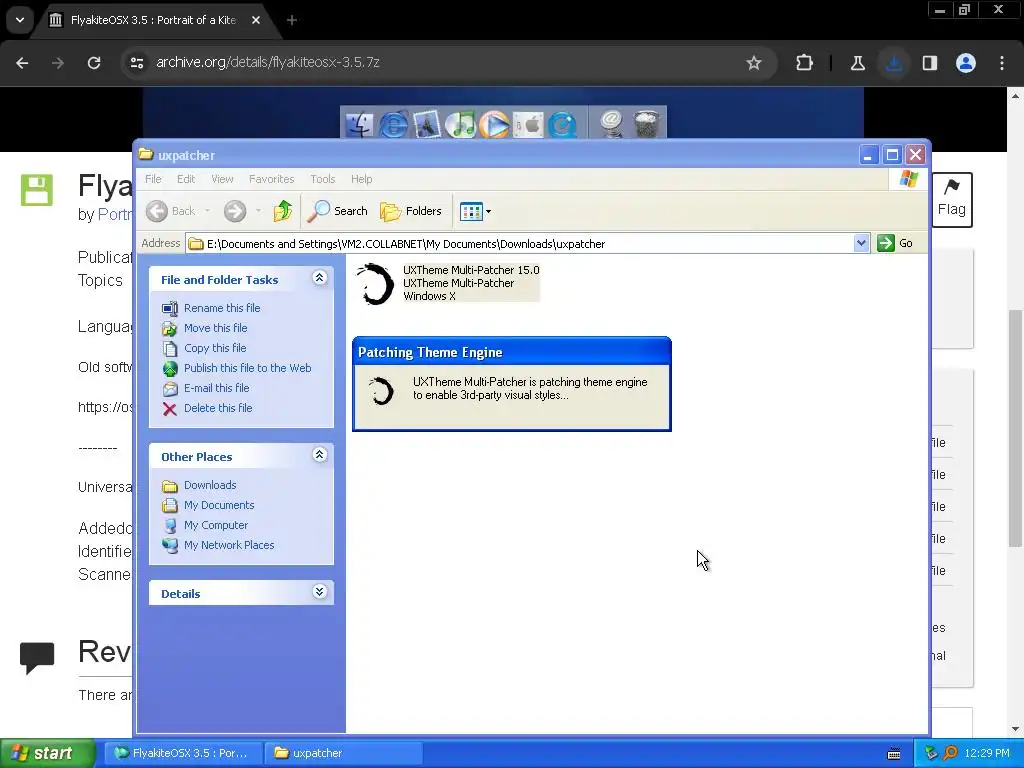1024x768 pixels.
Task: Click the Flag button on archive.org page
Action: click(952, 200)
